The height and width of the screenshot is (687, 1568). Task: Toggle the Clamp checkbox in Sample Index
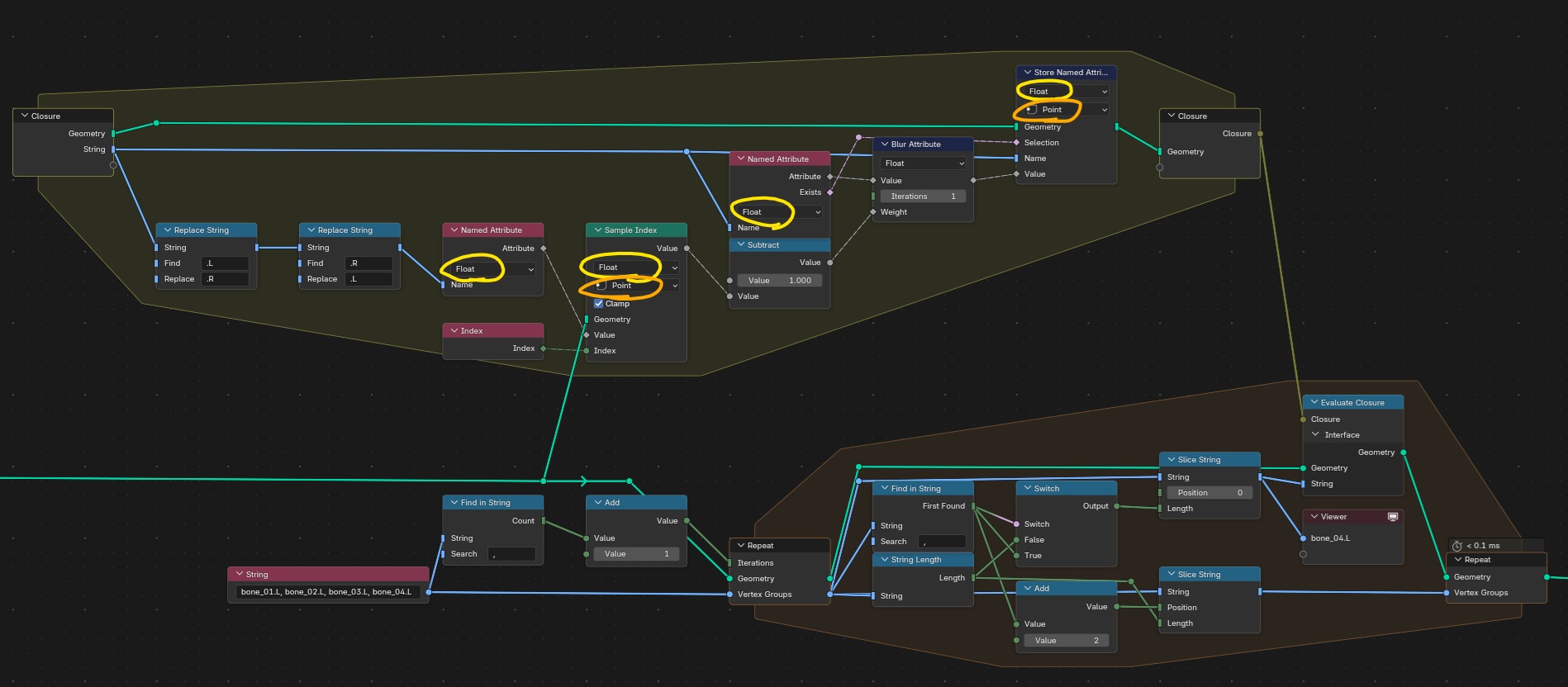click(599, 304)
